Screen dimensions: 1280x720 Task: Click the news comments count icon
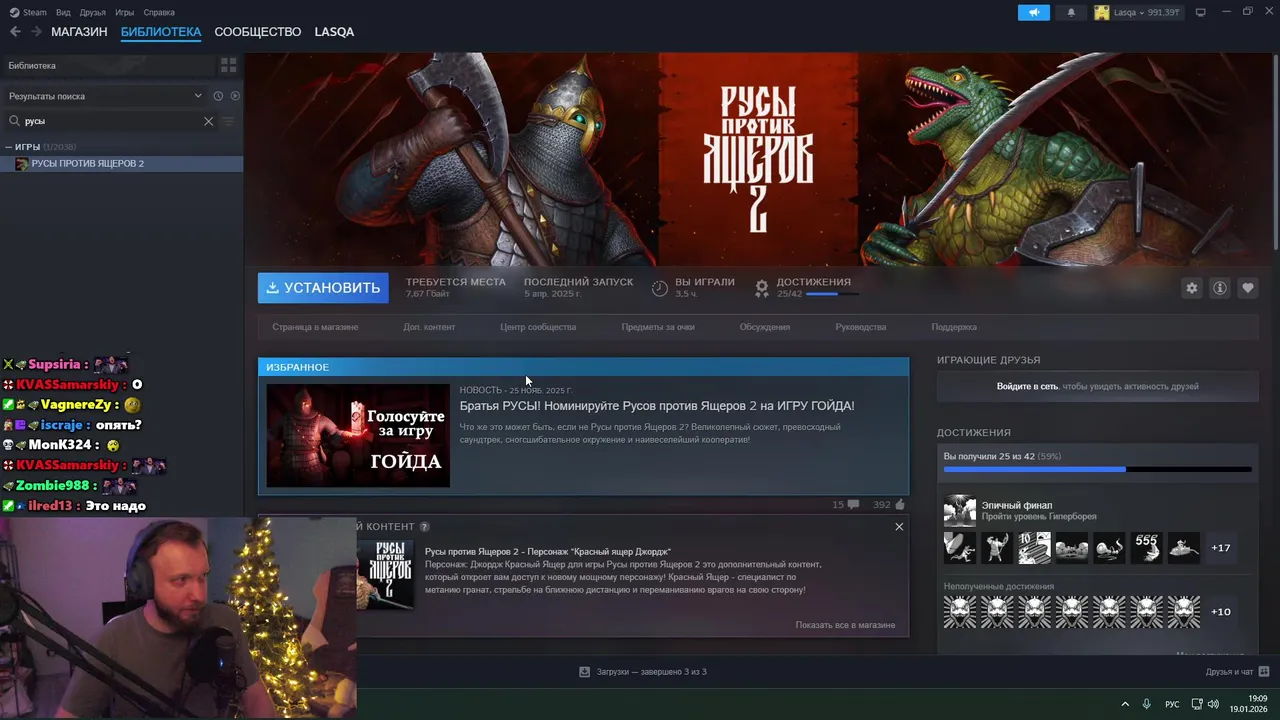[852, 505]
